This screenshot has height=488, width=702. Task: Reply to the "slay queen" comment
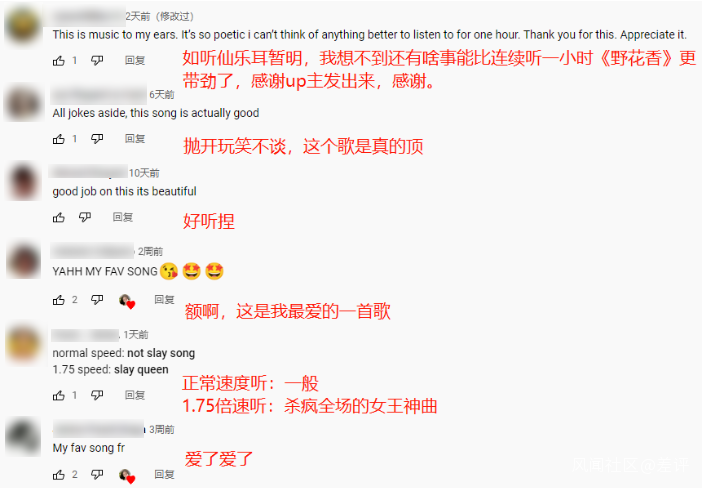(135, 395)
